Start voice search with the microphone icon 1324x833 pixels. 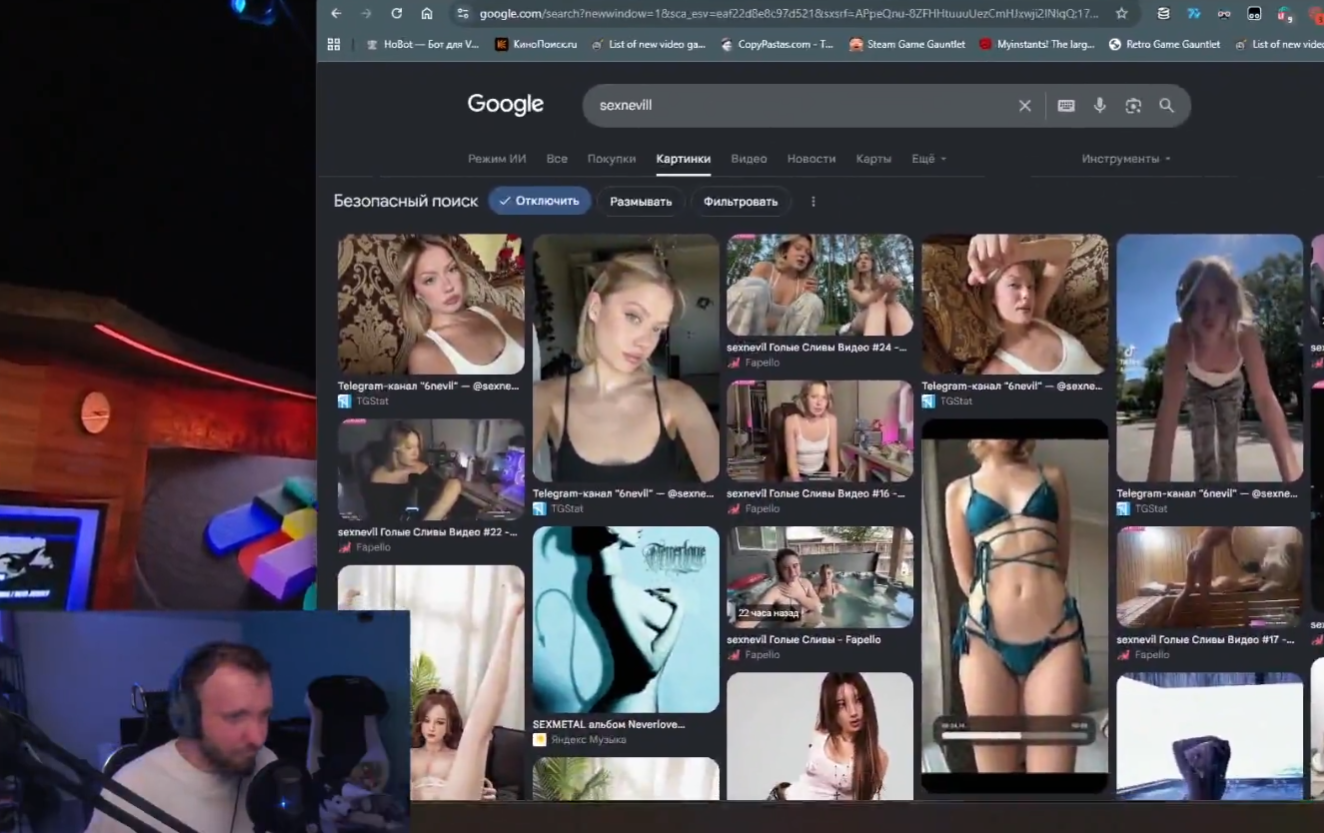[1100, 105]
